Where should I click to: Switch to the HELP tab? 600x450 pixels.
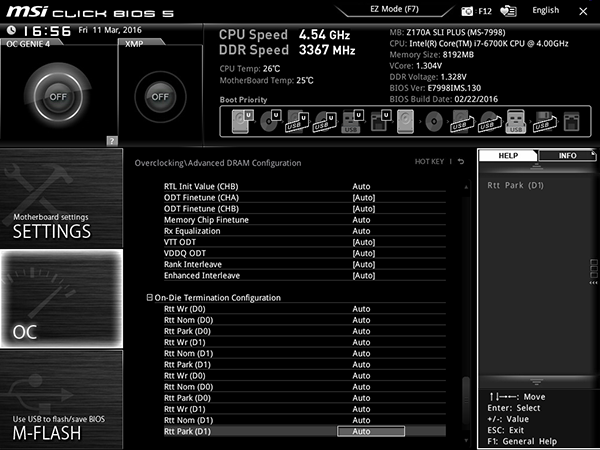coord(508,155)
